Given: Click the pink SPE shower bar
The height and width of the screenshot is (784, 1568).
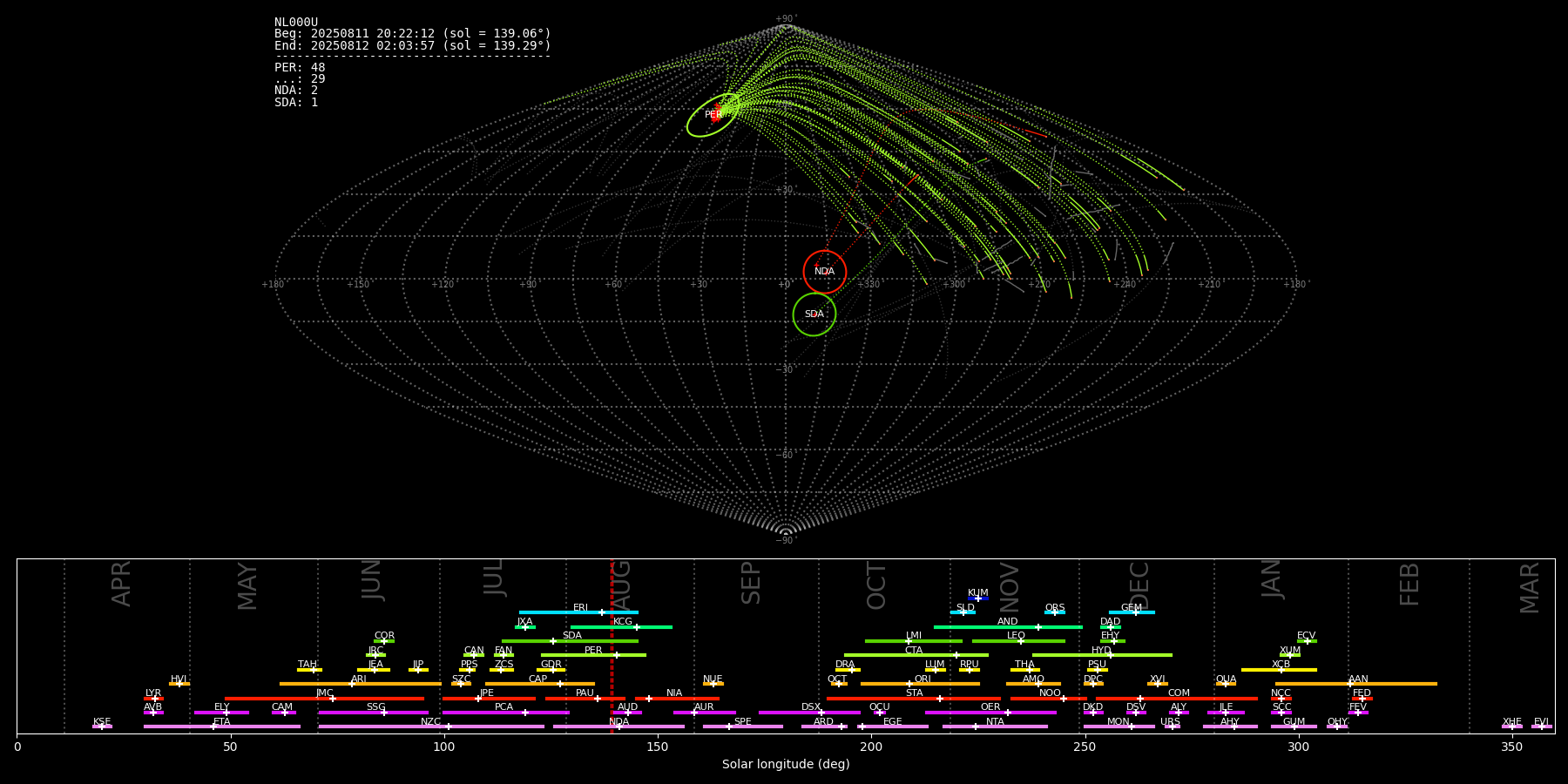Looking at the screenshot, I should 743,727.
